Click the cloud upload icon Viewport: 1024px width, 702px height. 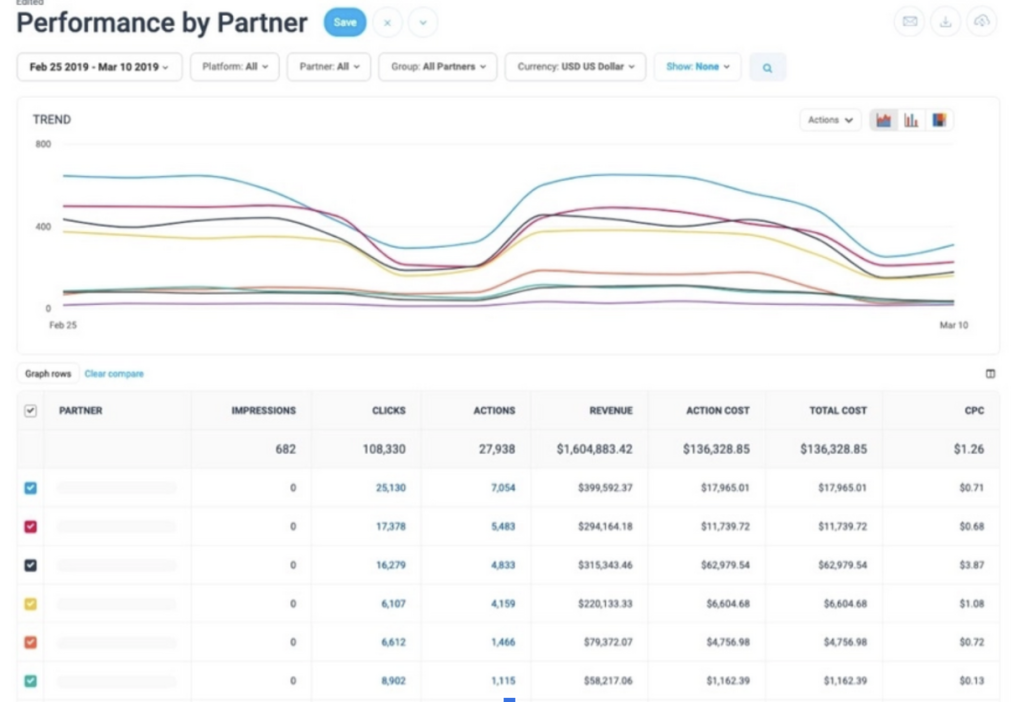tap(981, 22)
